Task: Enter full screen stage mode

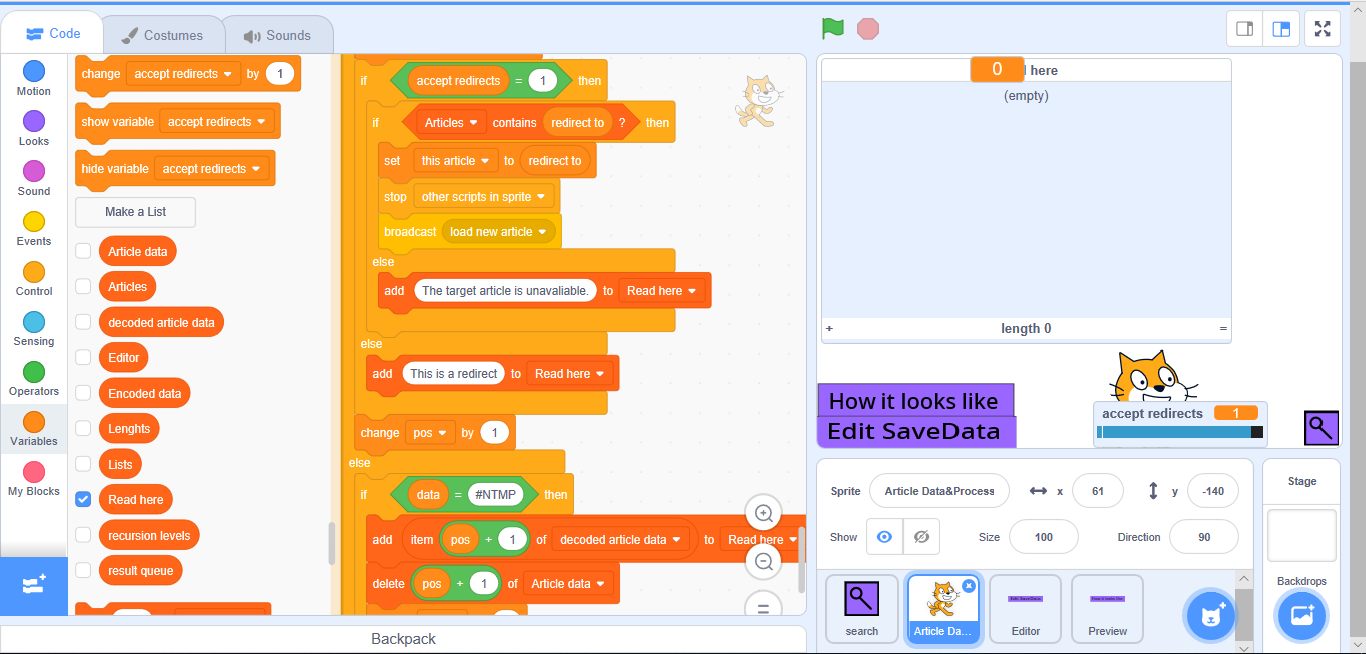Action: pyautogui.click(x=1323, y=29)
